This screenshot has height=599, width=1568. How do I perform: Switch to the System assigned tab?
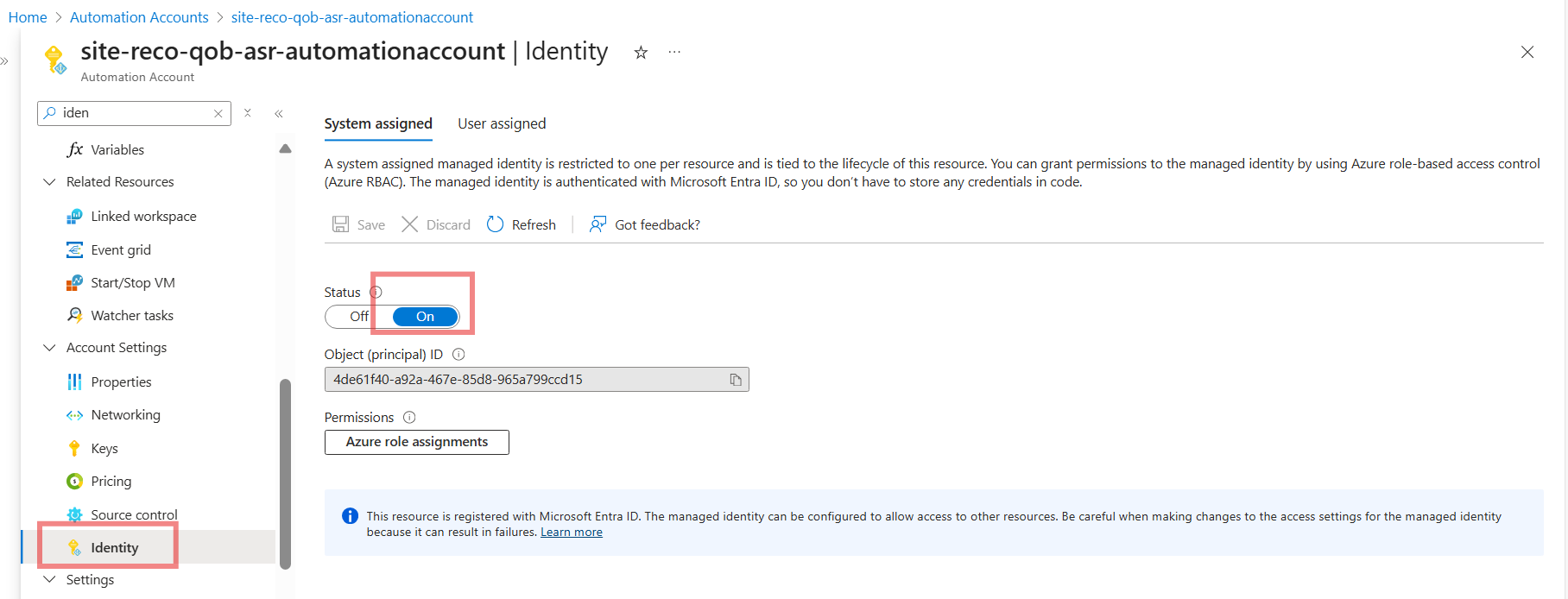(378, 123)
